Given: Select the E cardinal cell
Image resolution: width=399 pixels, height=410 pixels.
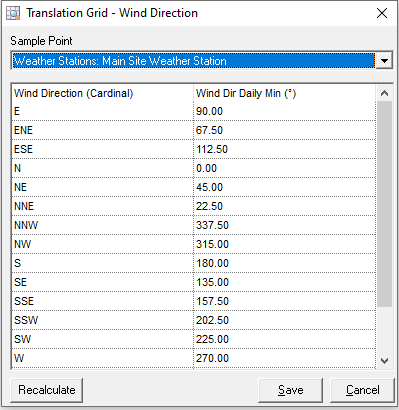Looking at the screenshot, I should [x=103, y=111].
